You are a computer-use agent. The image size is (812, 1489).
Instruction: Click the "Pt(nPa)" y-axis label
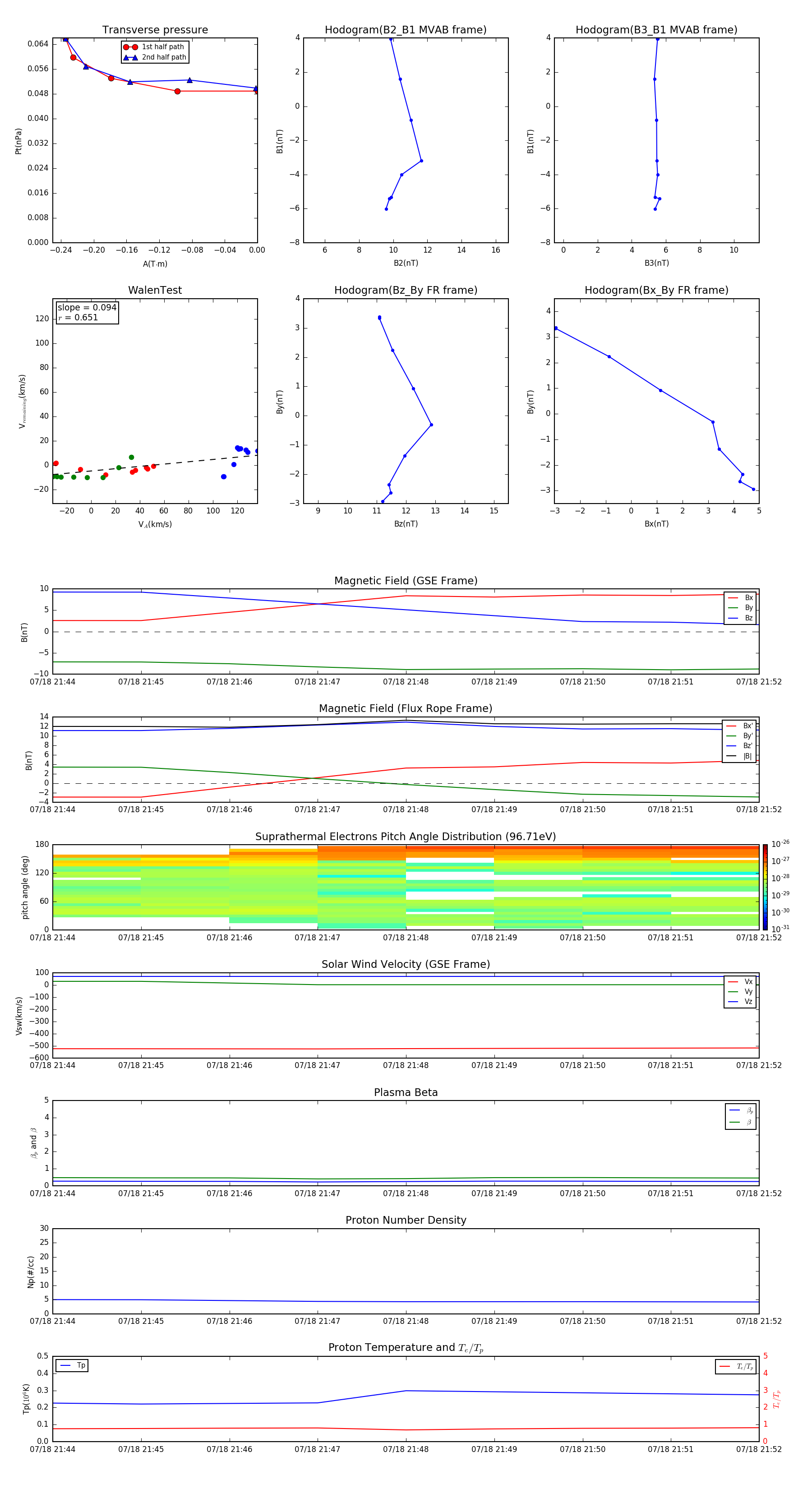[x=18, y=141]
